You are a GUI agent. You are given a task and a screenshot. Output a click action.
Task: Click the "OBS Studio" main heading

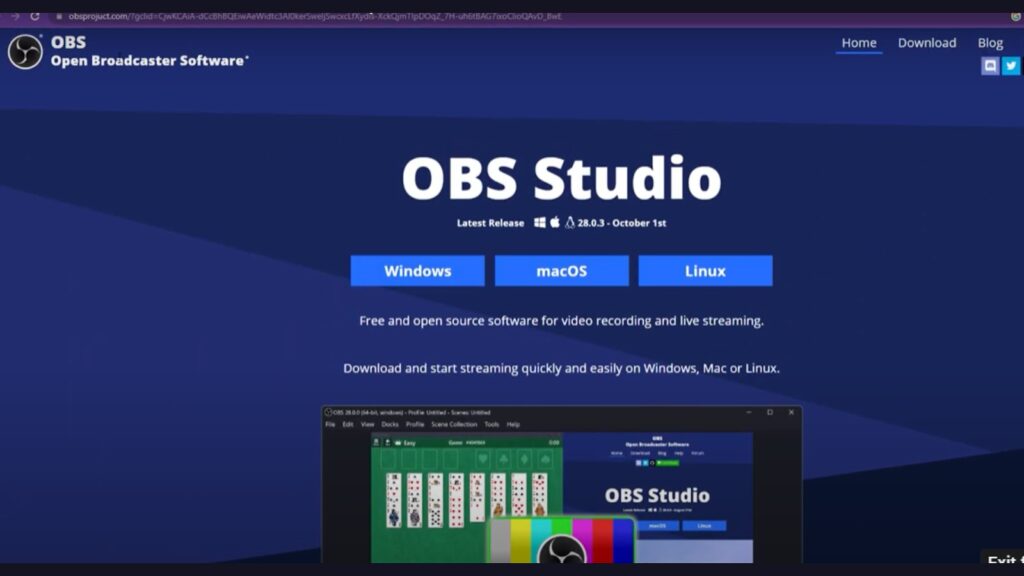point(562,178)
